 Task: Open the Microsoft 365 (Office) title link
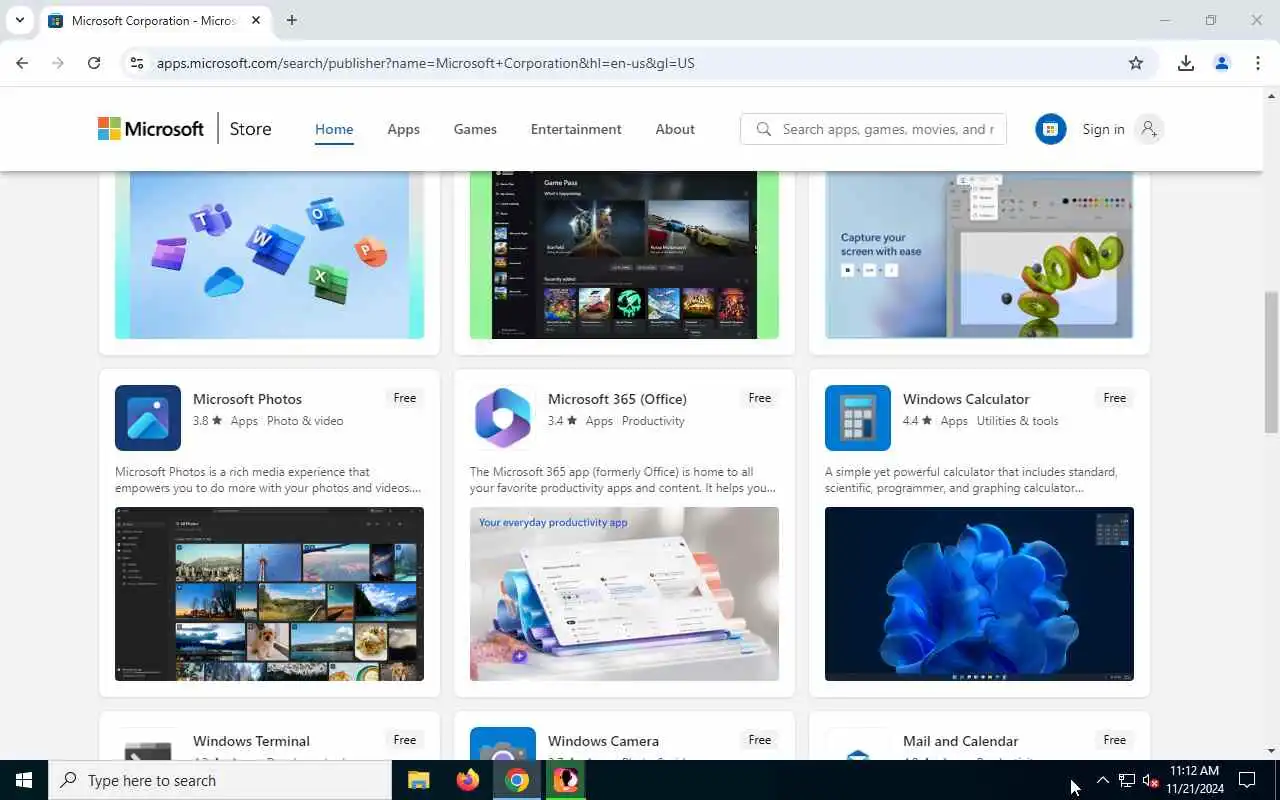pyautogui.click(x=617, y=399)
